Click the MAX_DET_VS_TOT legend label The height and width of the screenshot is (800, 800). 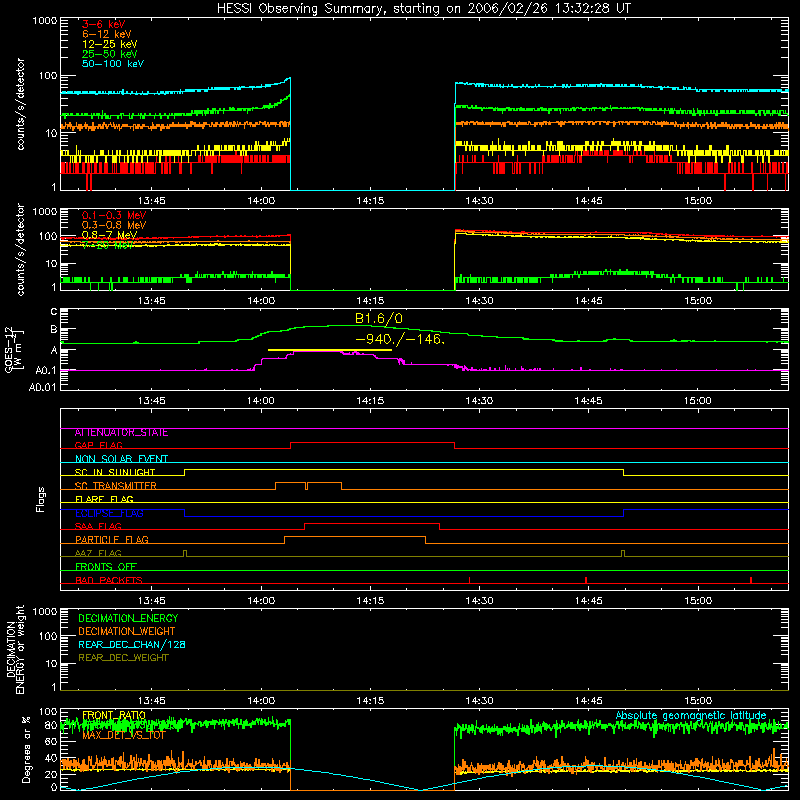pyautogui.click(x=124, y=735)
